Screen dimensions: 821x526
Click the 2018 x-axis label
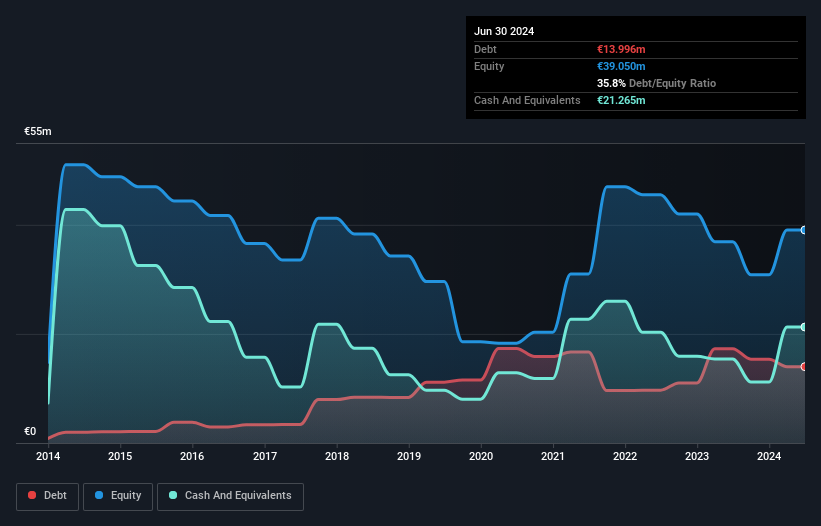point(337,456)
